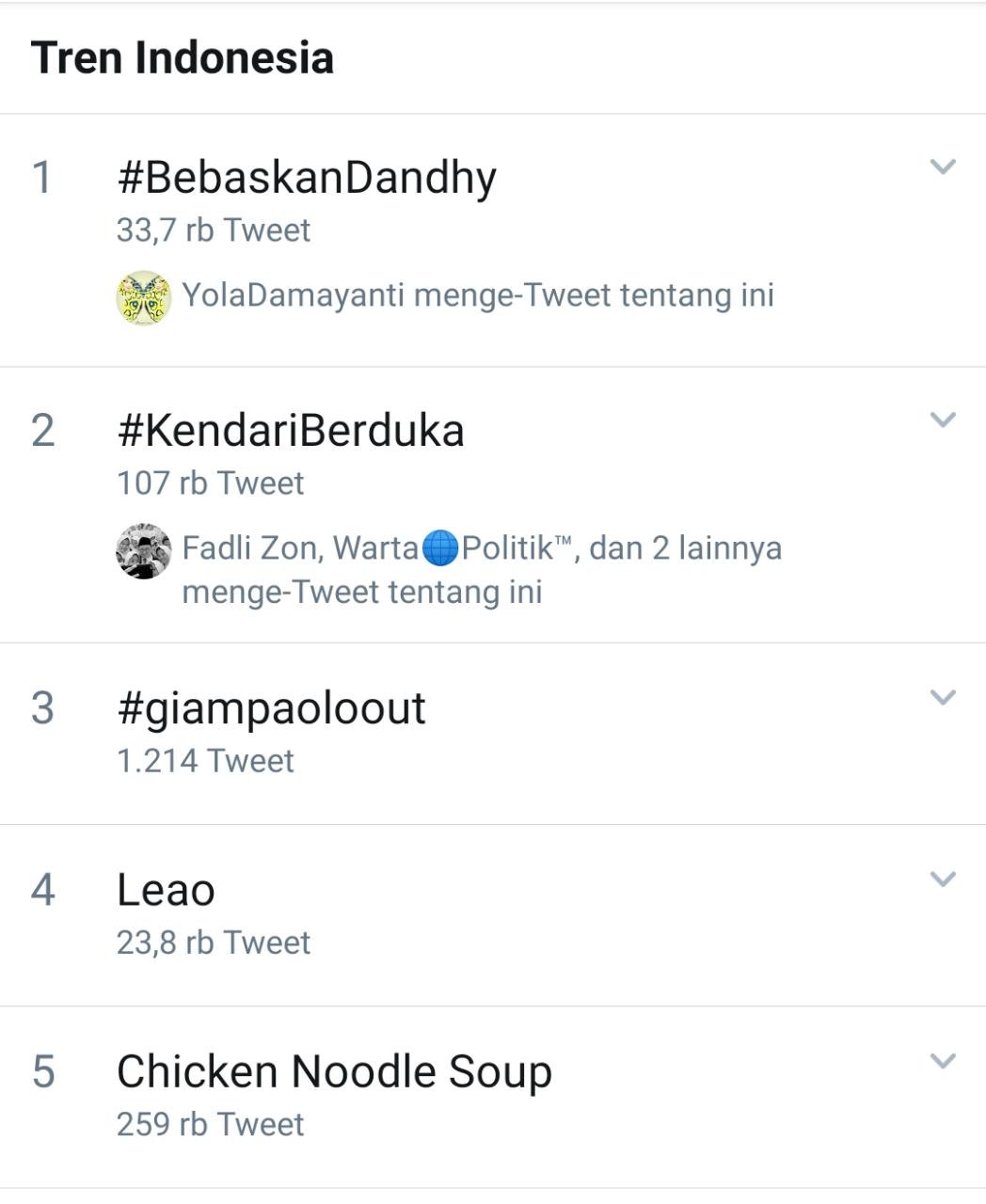Tap the globe emoji in Warta Politik name

click(439, 548)
